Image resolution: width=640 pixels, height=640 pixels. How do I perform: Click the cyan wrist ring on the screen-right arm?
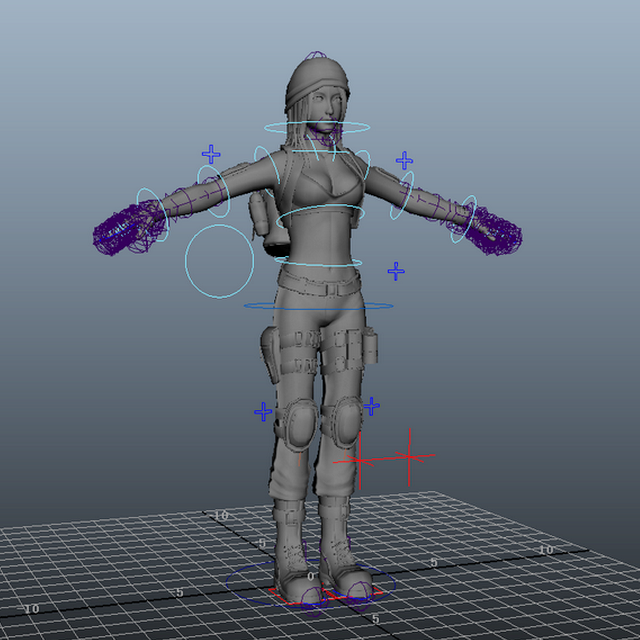coord(464,219)
